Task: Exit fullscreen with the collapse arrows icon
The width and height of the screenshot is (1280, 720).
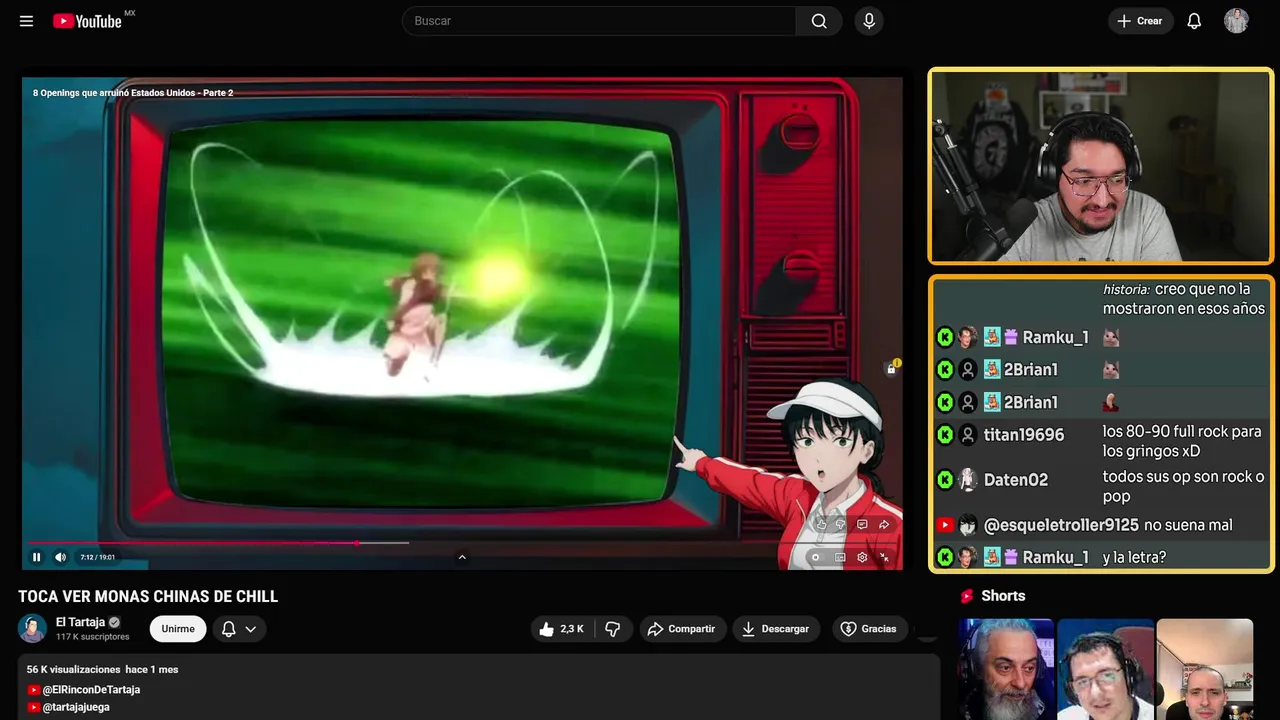Action: point(884,557)
